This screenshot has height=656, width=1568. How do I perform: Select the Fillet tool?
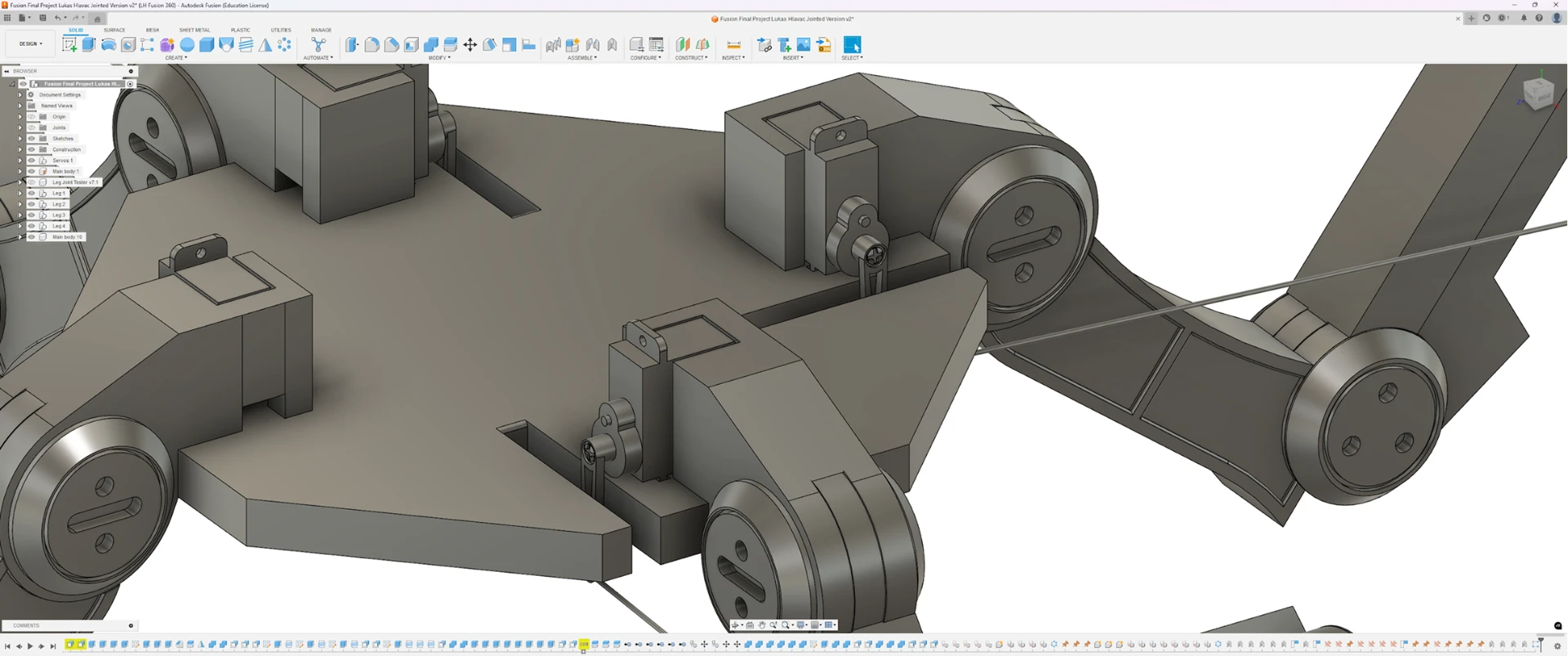[372, 45]
